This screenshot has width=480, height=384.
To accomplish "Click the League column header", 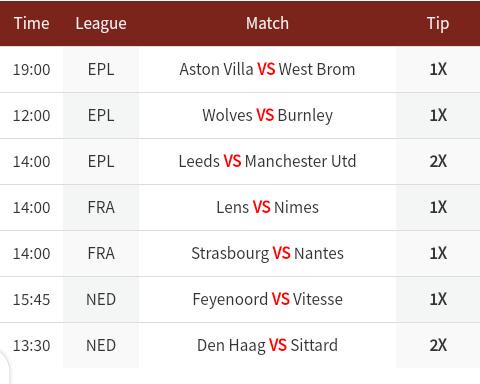I will tap(101, 24).
